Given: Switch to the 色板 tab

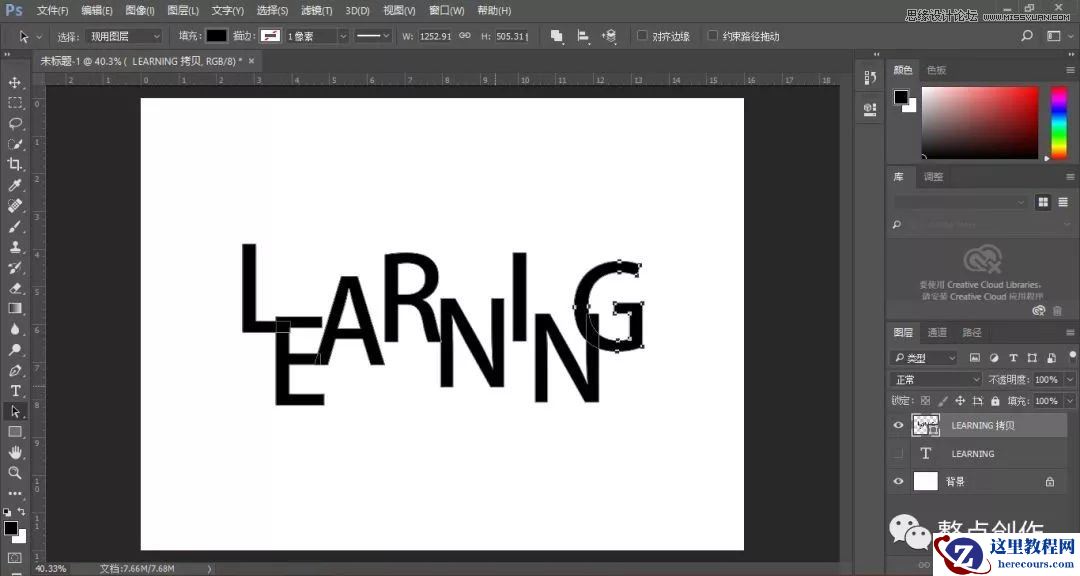Looking at the screenshot, I should pos(936,70).
